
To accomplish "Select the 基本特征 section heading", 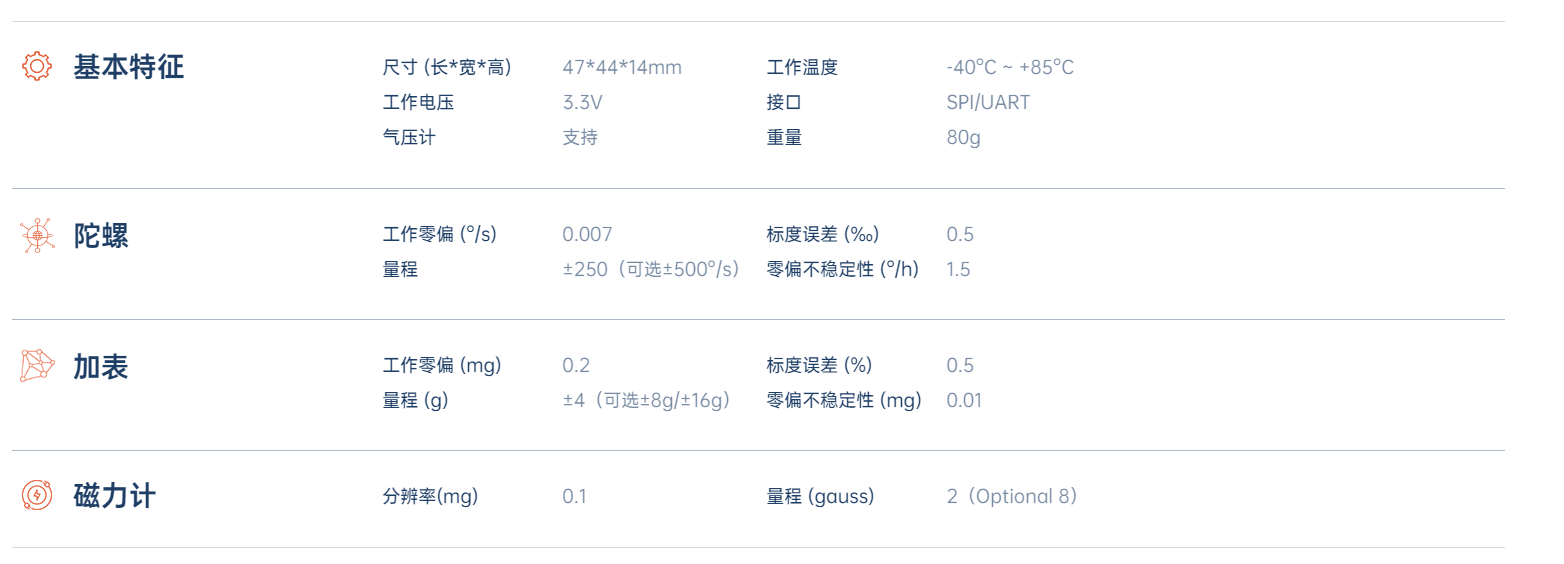I will pyautogui.click(x=129, y=67).
